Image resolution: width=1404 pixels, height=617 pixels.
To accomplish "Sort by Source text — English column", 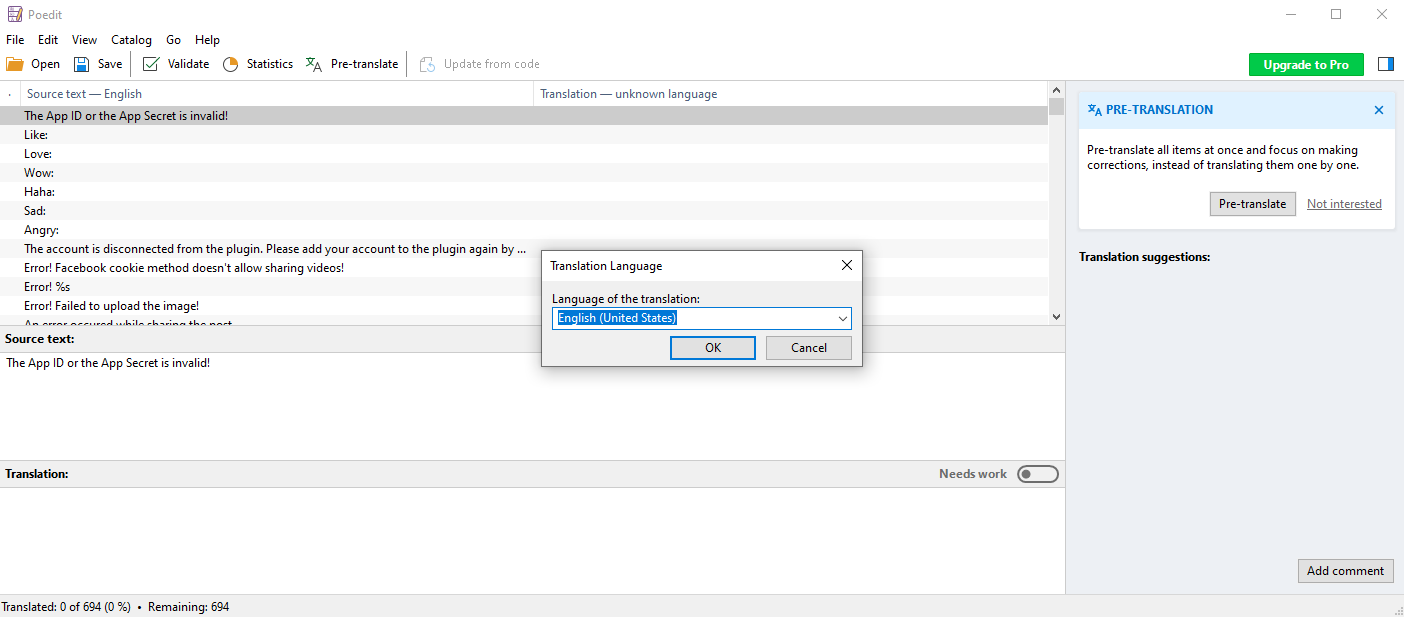I will [278, 94].
